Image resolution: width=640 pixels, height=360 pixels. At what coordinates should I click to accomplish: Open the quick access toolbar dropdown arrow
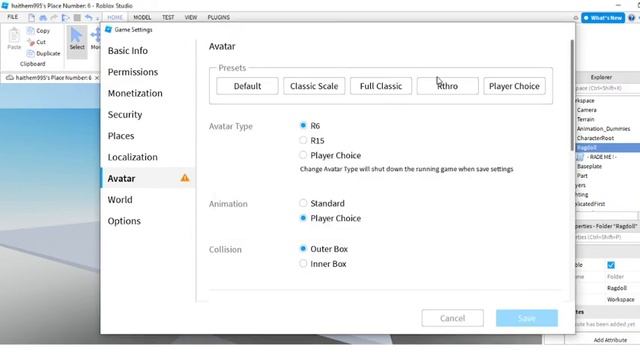click(x=97, y=18)
